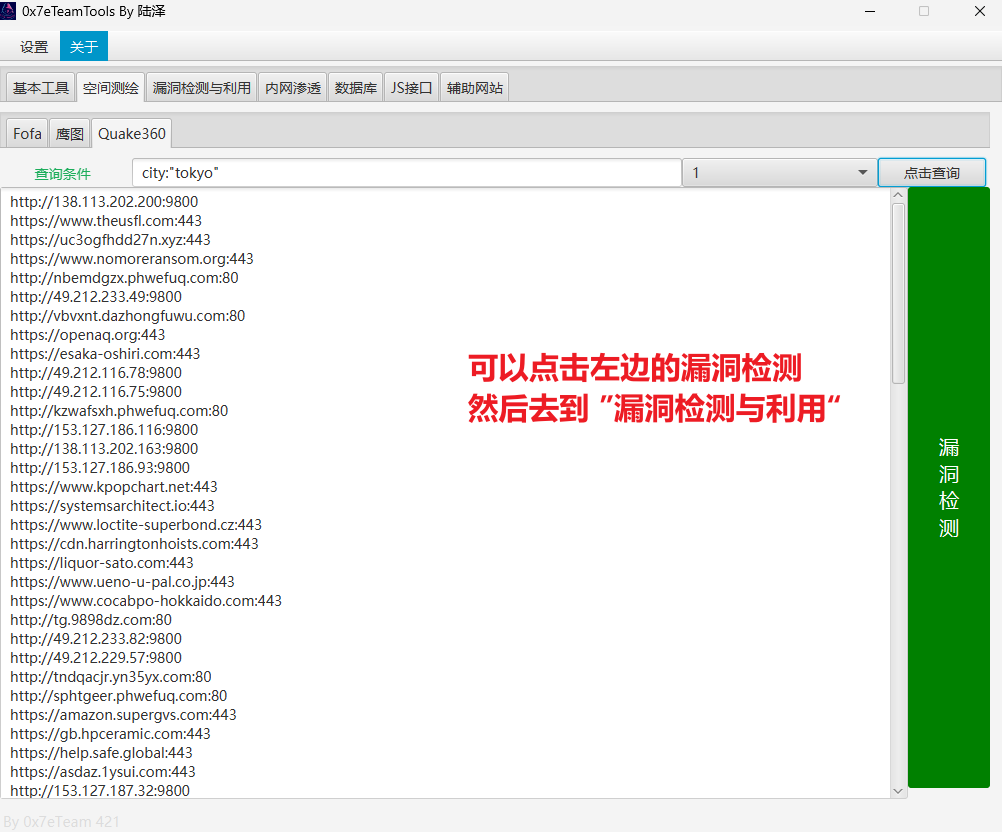Click the green 漏洞检测 button
This screenshot has height=832, width=1002.
[x=948, y=487]
